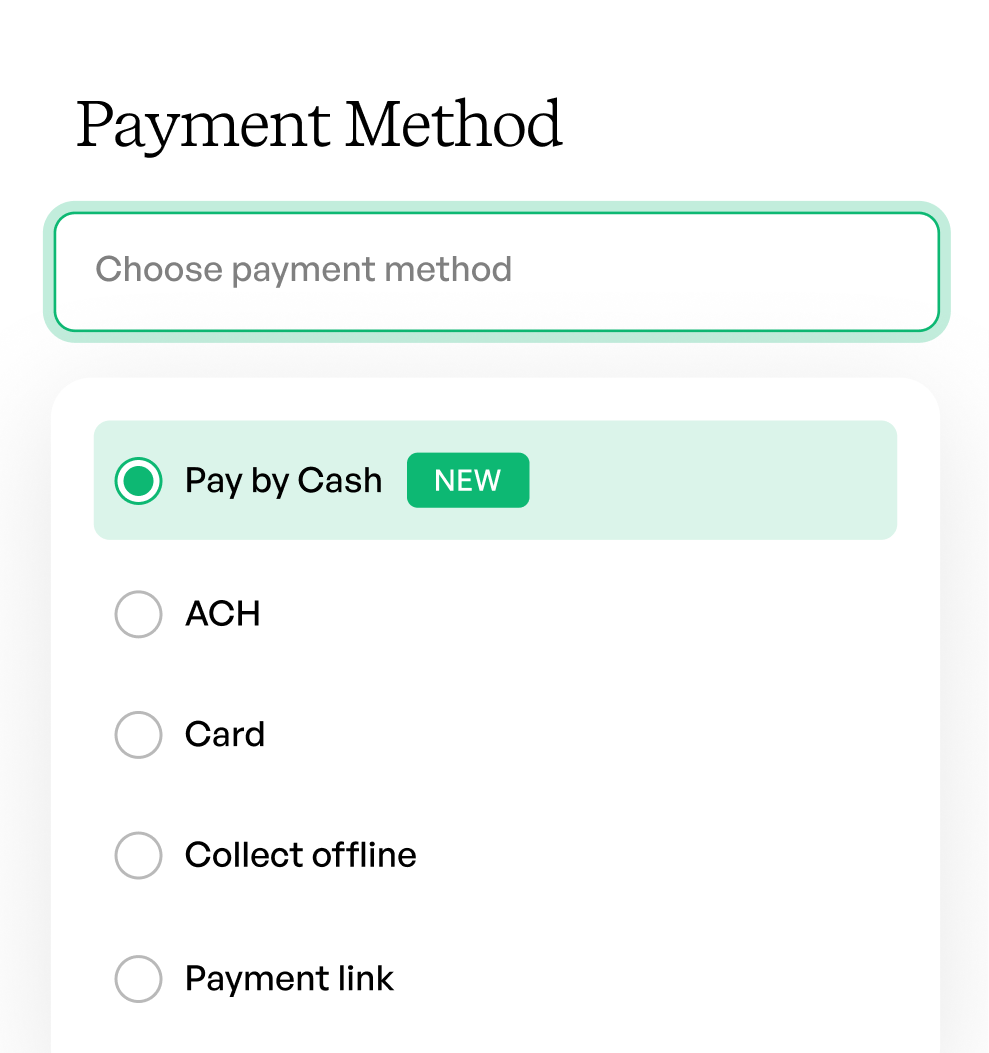Image resolution: width=989 pixels, height=1053 pixels.
Task: Select the Pay by Cash radio button
Action: click(138, 481)
